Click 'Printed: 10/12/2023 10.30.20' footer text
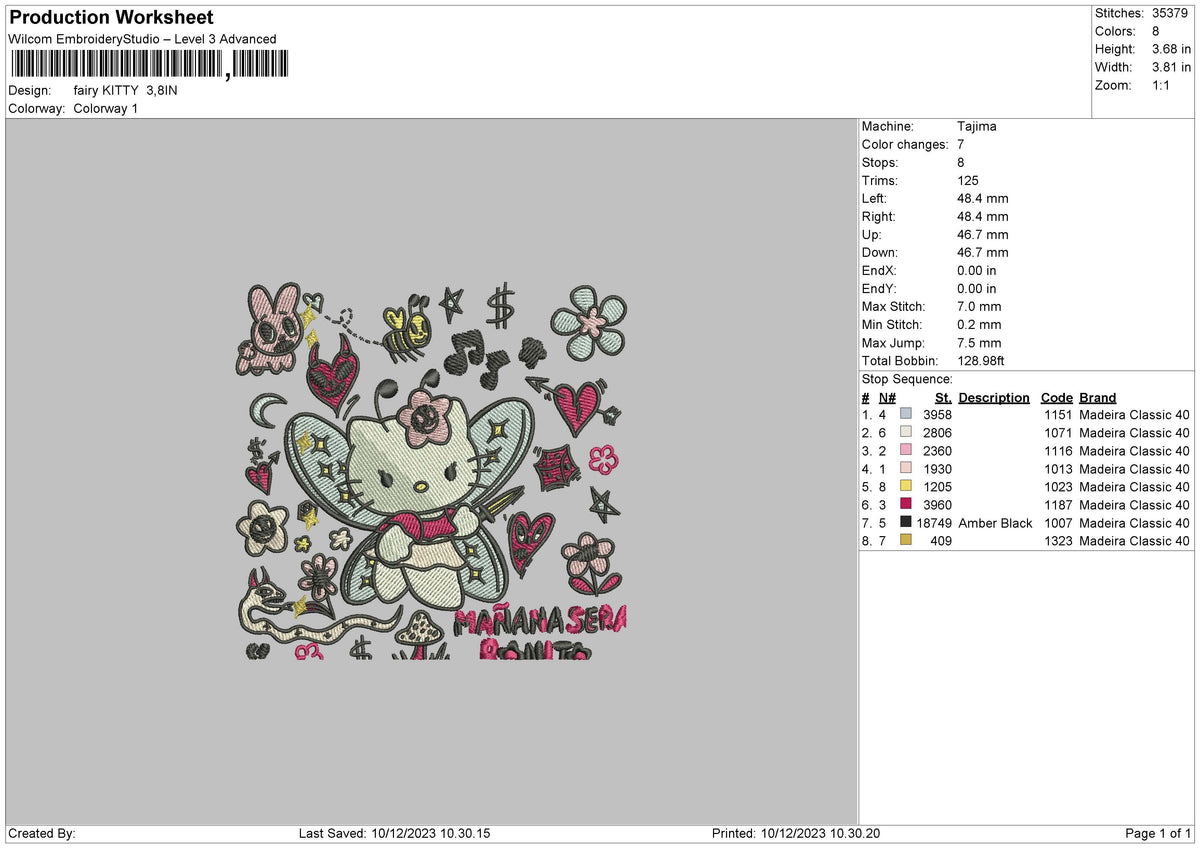This screenshot has width=1200, height=848. [x=795, y=834]
